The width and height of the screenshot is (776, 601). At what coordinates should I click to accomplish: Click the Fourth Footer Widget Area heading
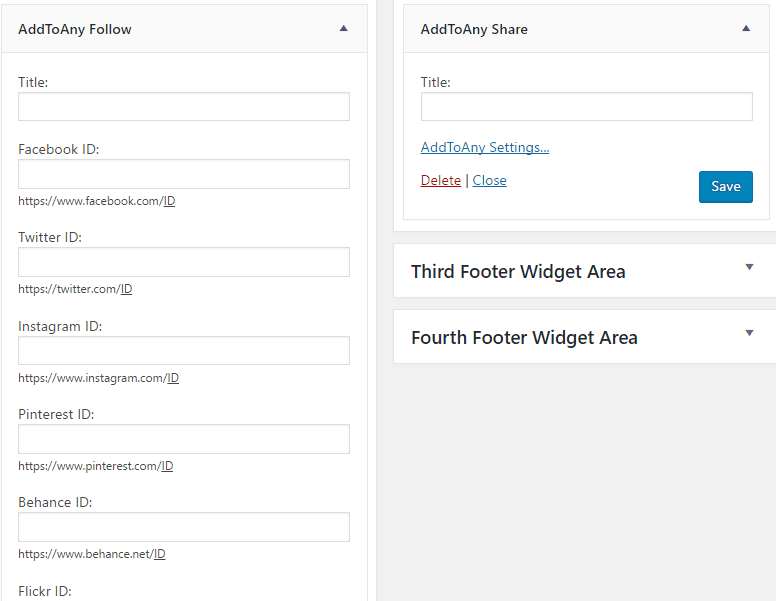[x=524, y=338]
